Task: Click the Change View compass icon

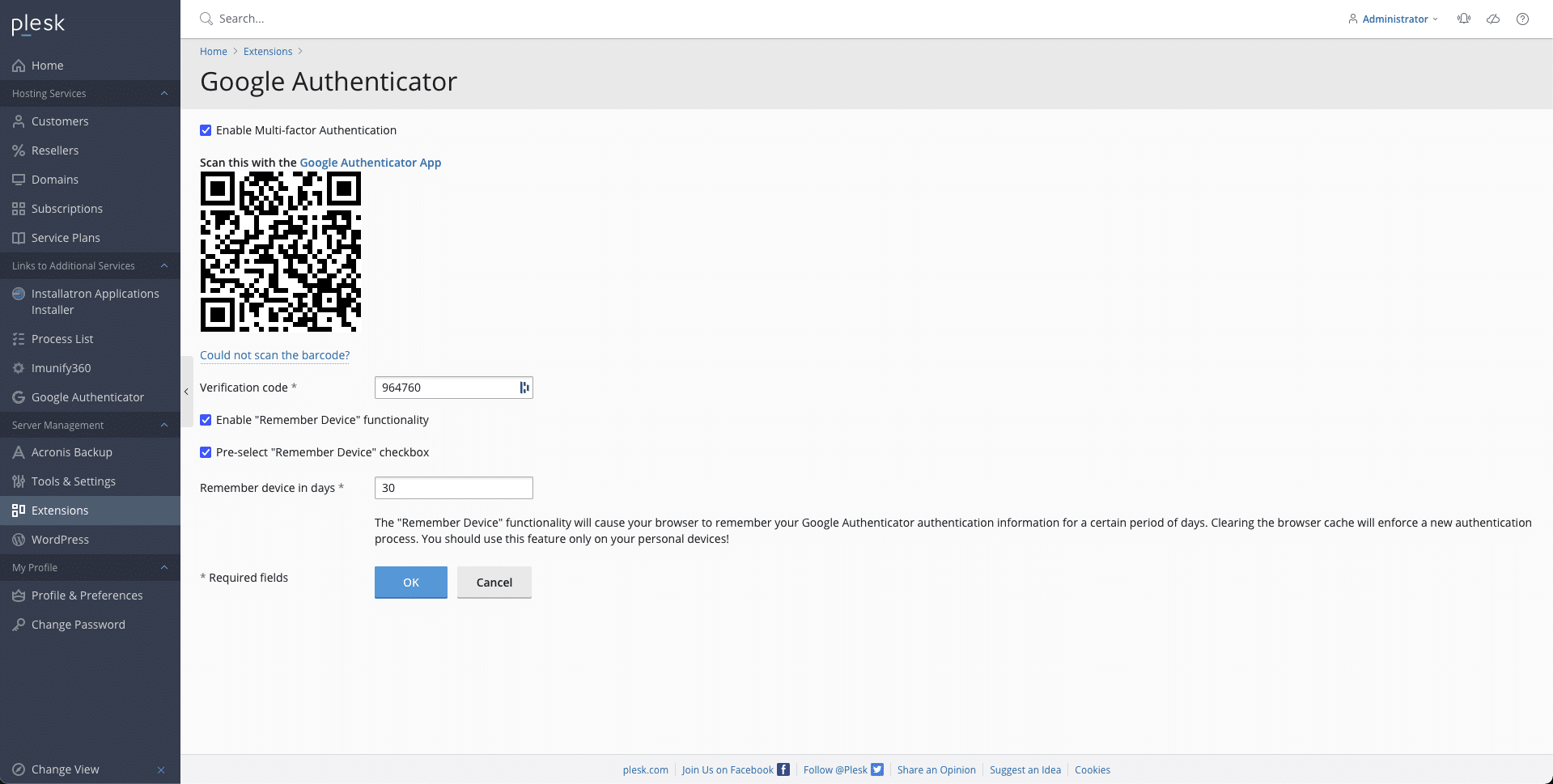Action: coord(19,769)
